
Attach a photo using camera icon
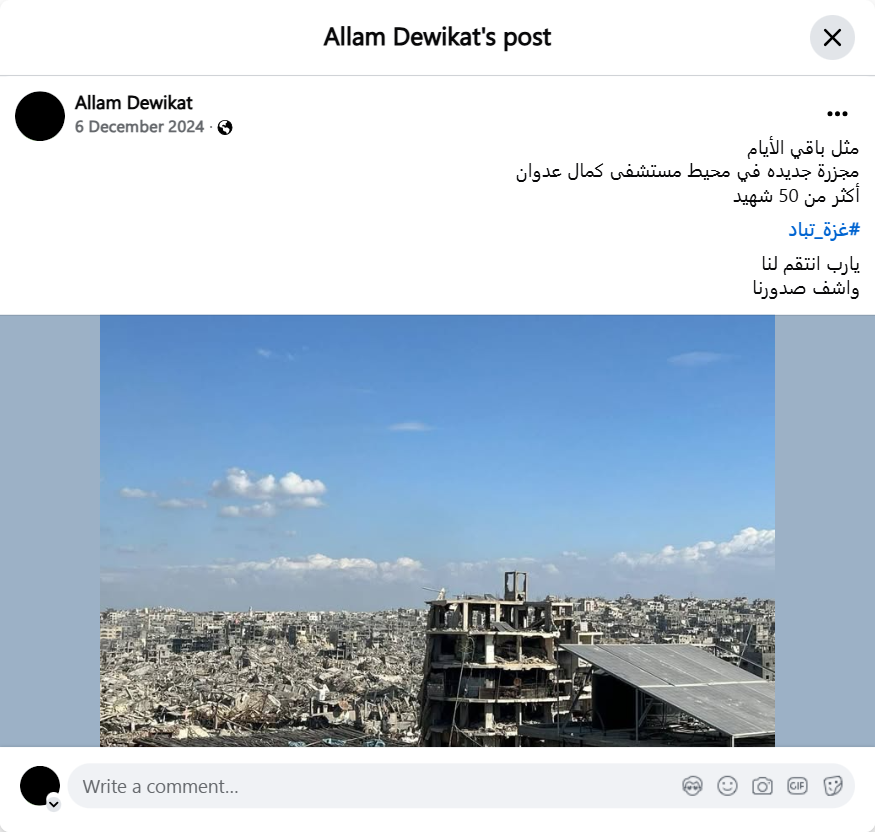click(x=762, y=786)
